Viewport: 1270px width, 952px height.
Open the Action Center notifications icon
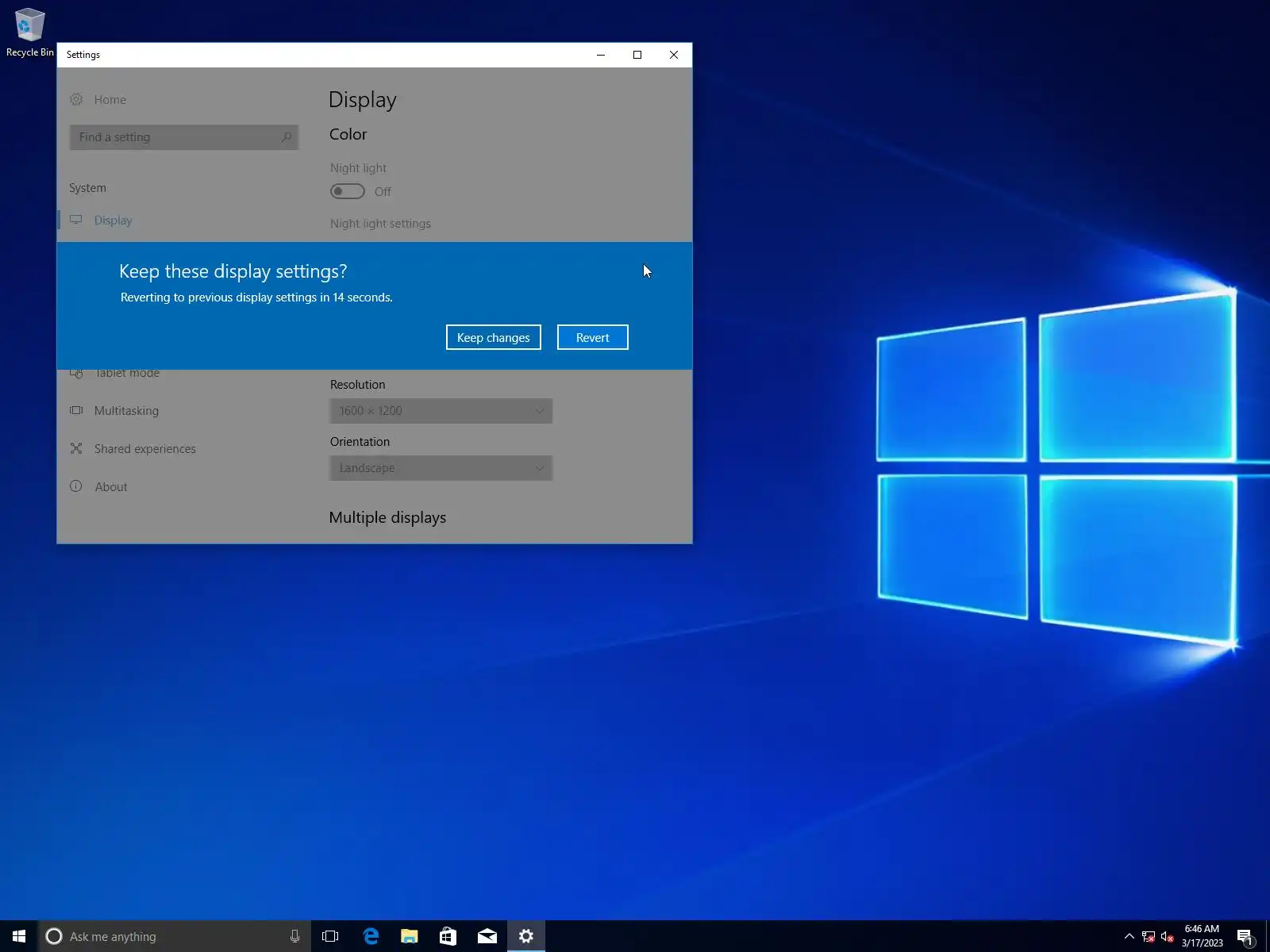click(x=1245, y=937)
